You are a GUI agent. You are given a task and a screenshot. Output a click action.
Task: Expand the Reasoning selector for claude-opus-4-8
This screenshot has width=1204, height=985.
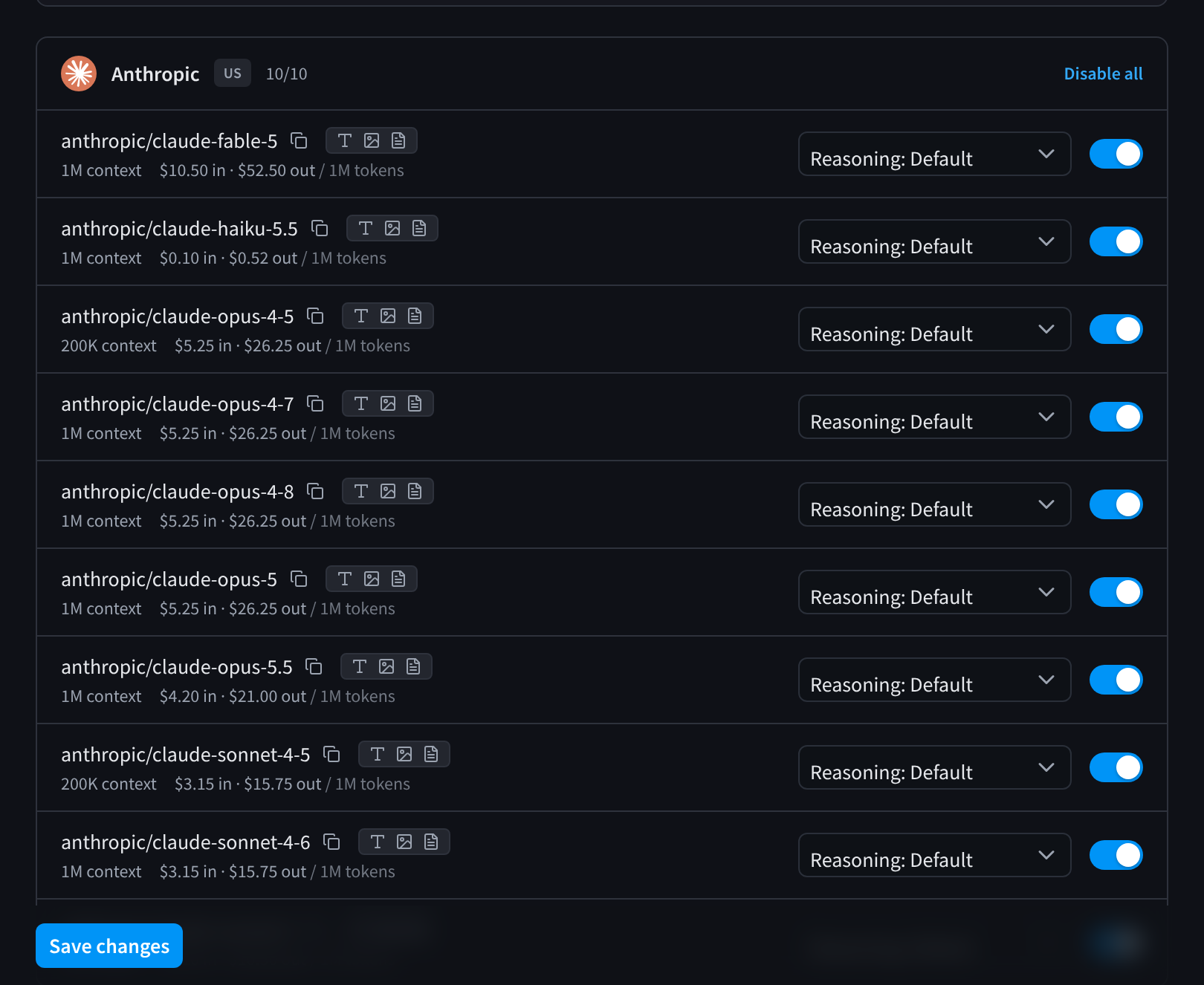(935, 504)
